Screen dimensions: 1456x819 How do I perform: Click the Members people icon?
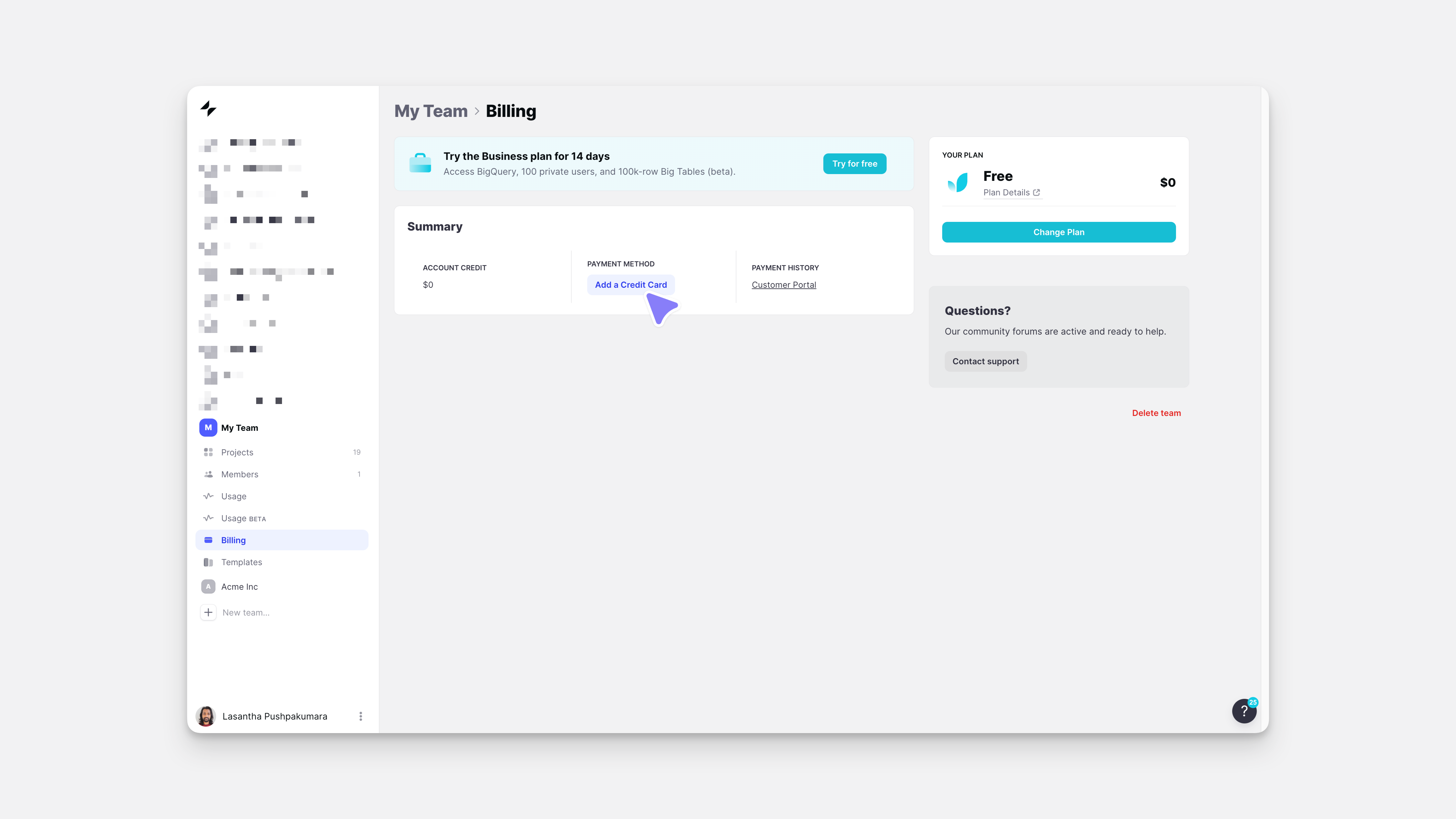[x=208, y=474]
